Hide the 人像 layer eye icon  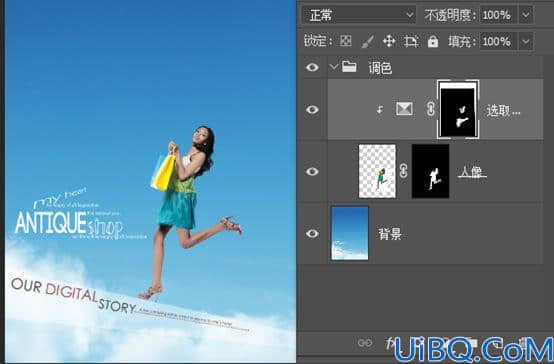pos(312,172)
